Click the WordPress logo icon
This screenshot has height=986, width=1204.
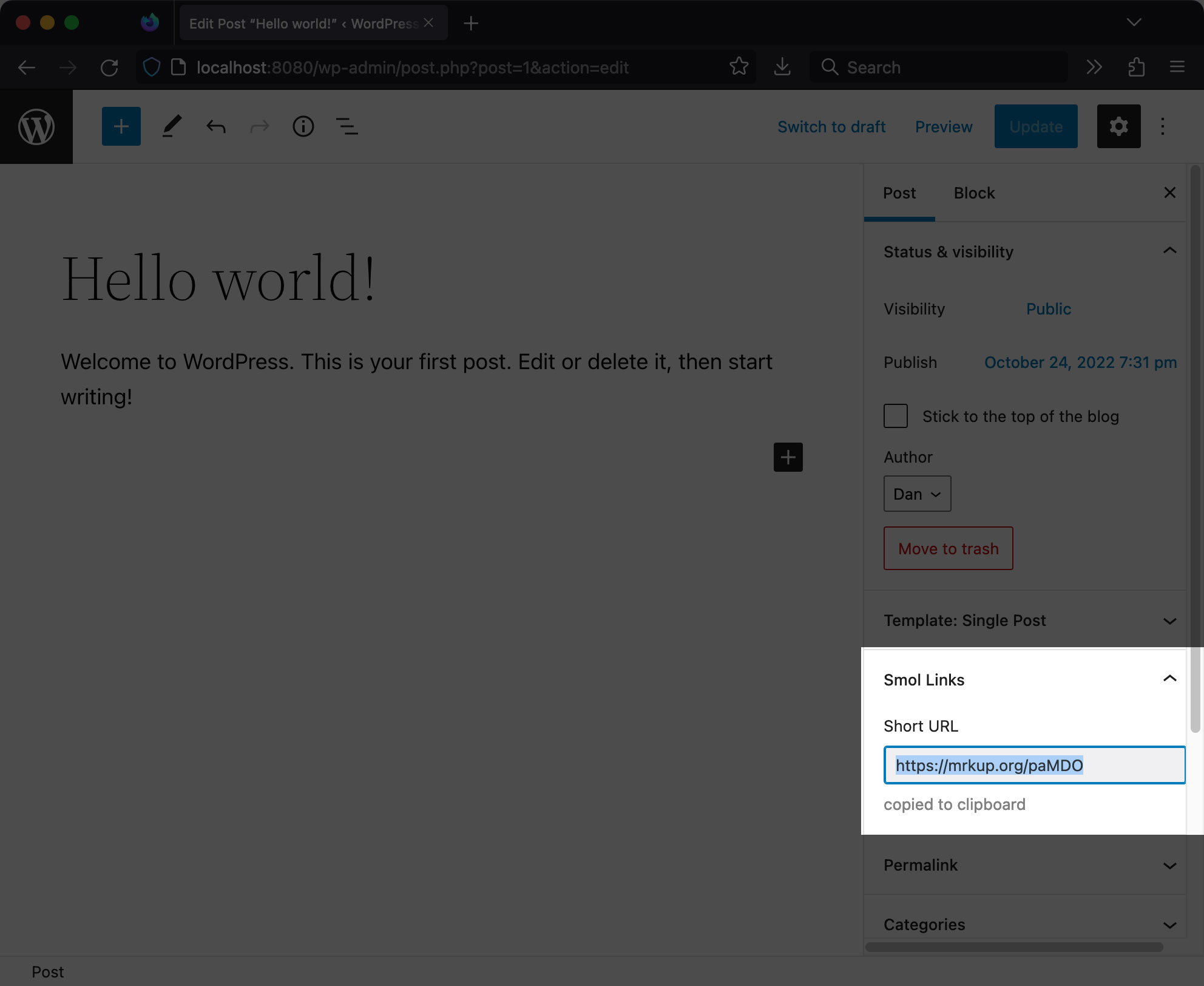(36, 127)
